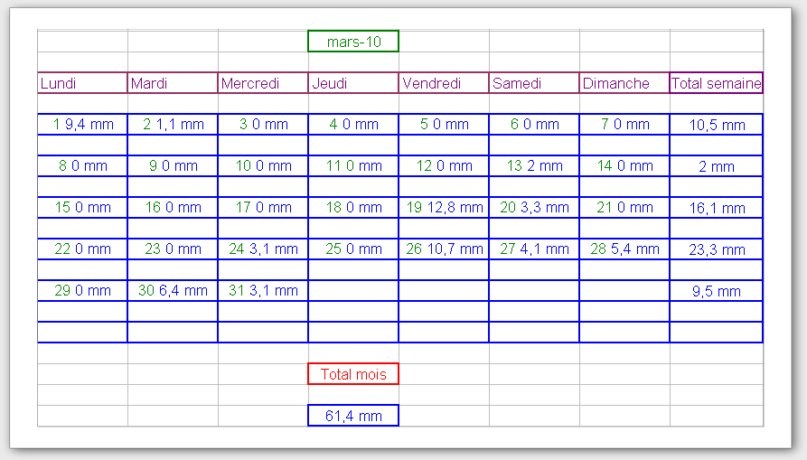Select the 23,3 mm weekly total cell

coord(717,249)
